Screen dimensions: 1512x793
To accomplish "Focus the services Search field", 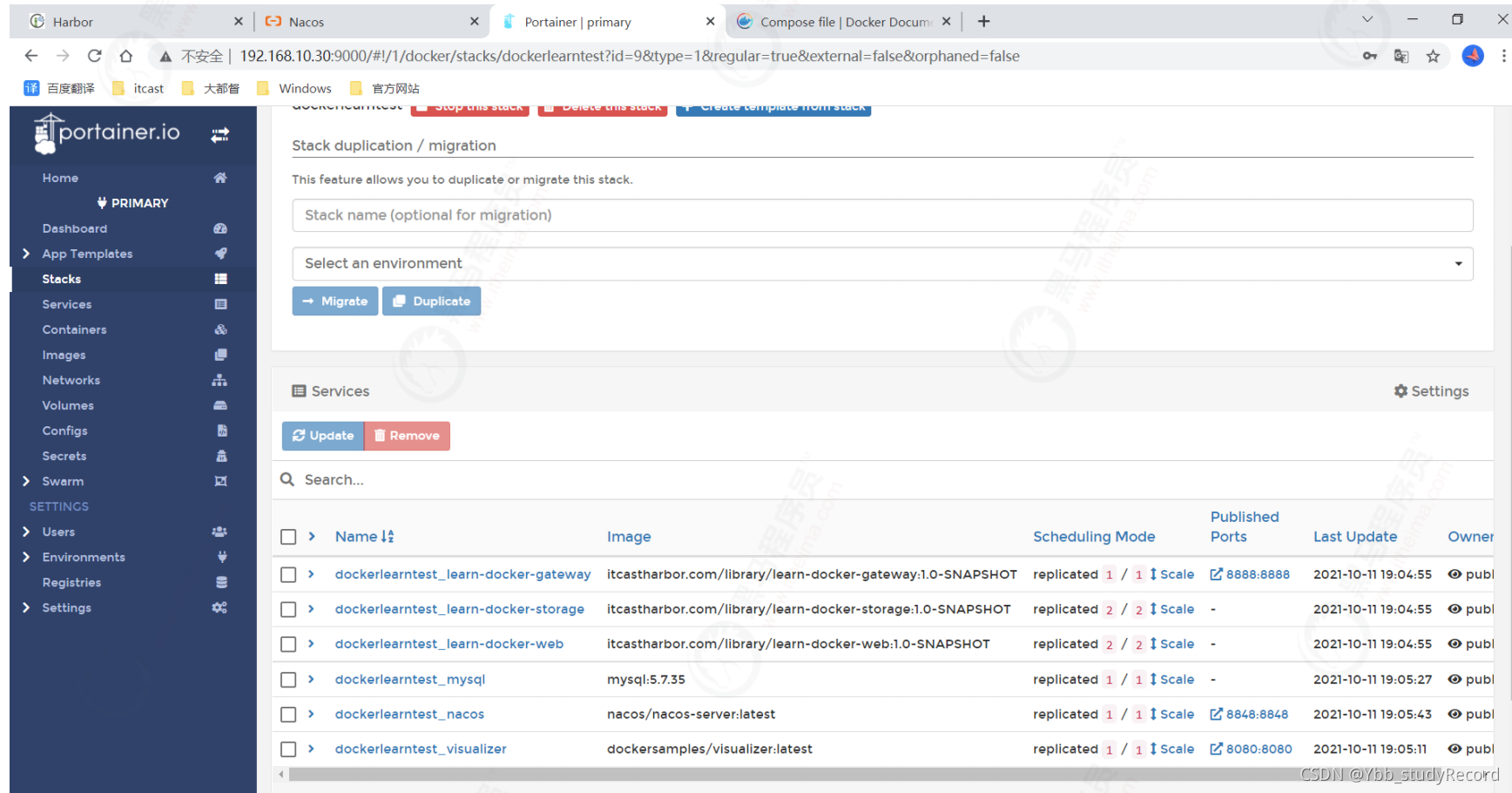I will (882, 479).
